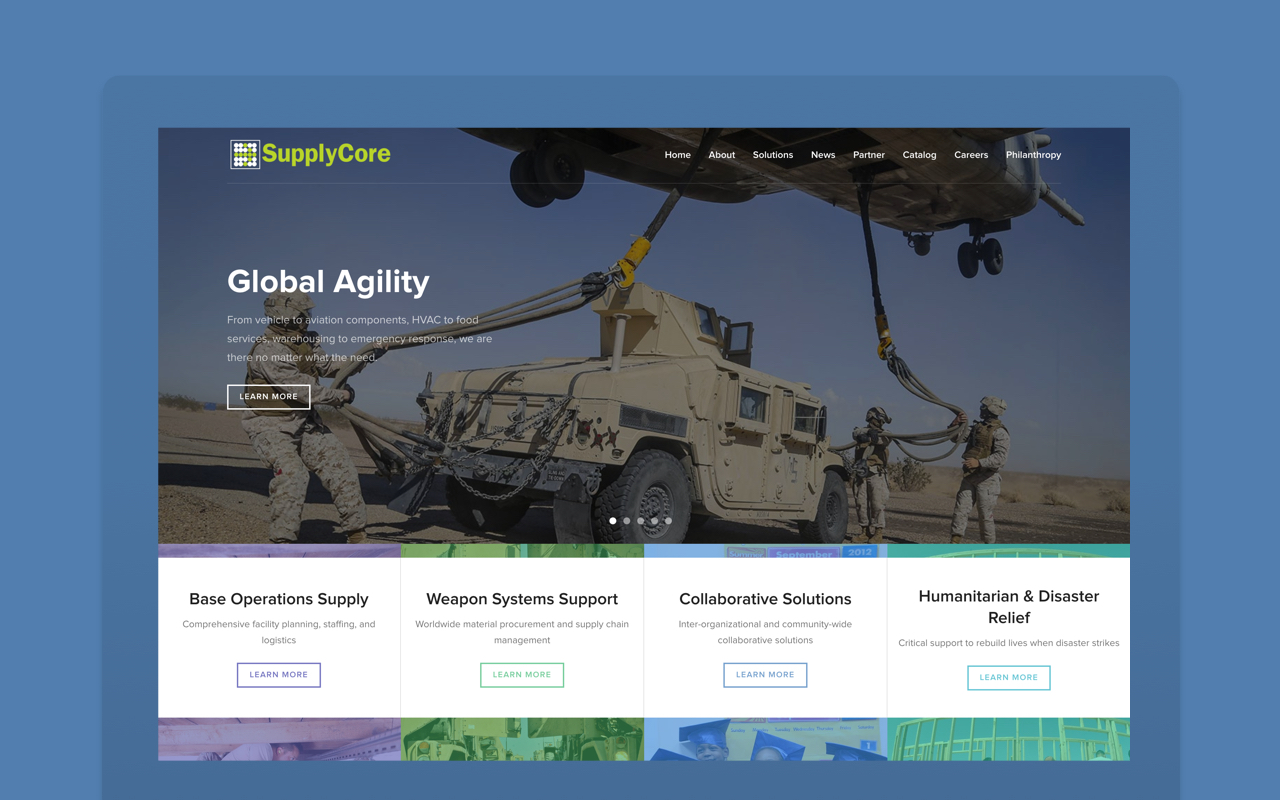Click Learn More under Global Agility

click(x=268, y=397)
